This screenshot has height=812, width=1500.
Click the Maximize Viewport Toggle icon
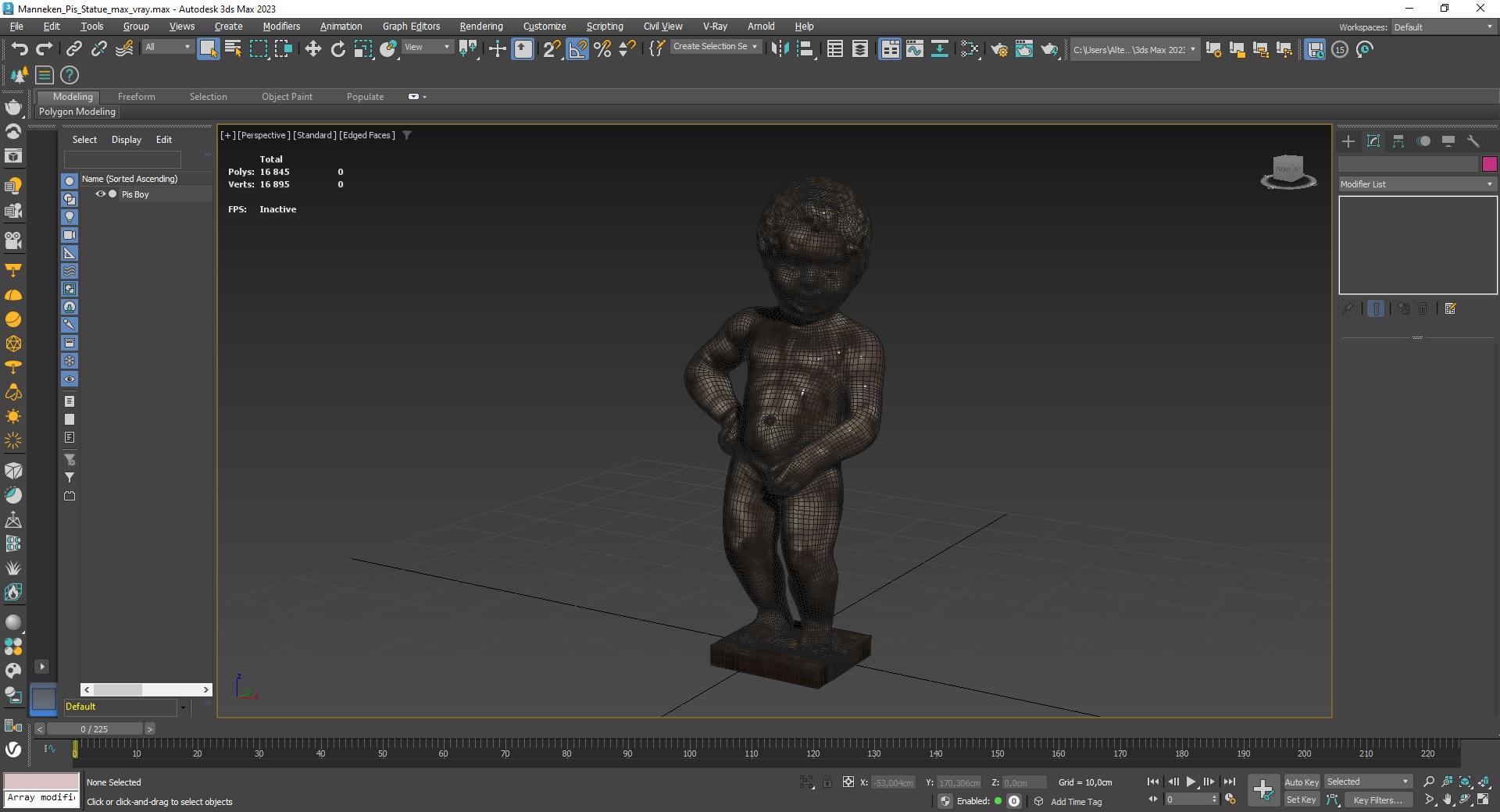point(1483,800)
